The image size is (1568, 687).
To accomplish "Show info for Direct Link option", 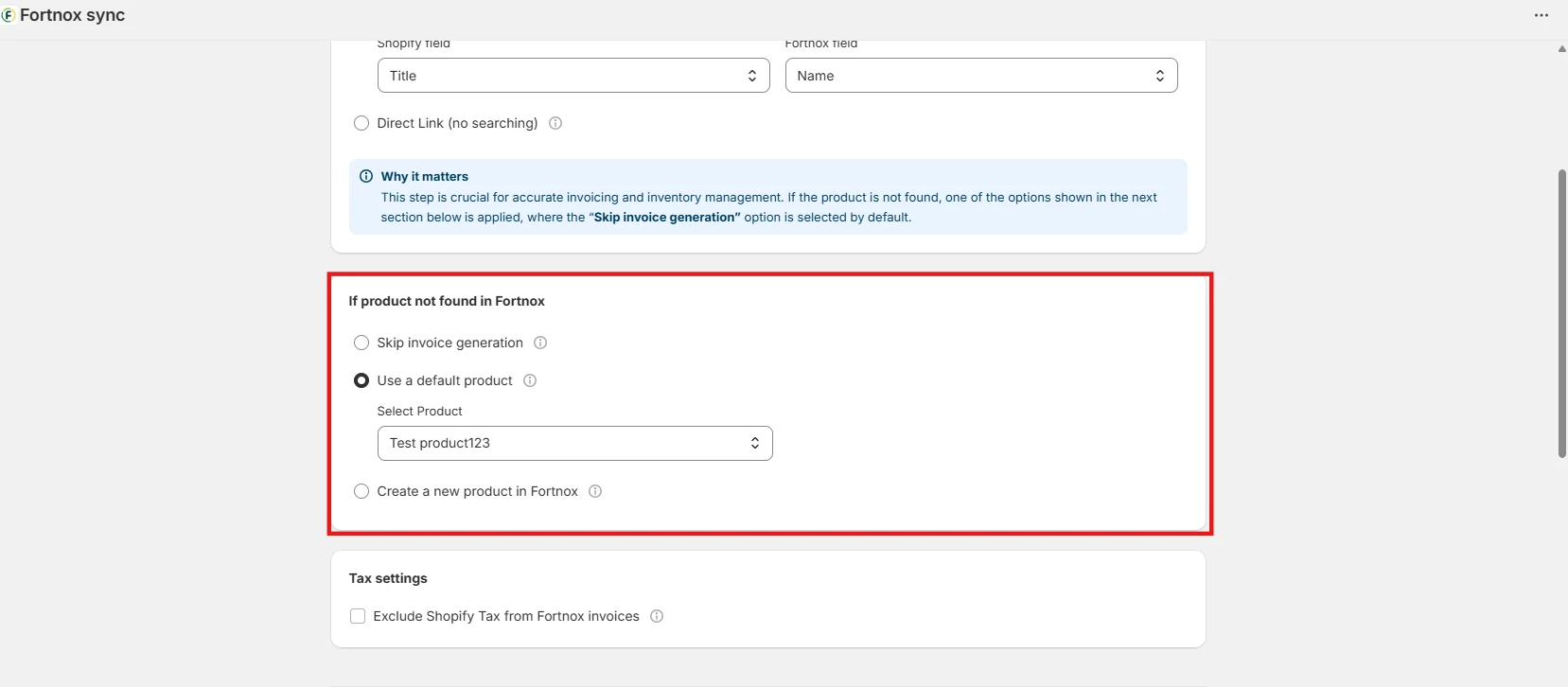I will (x=555, y=123).
